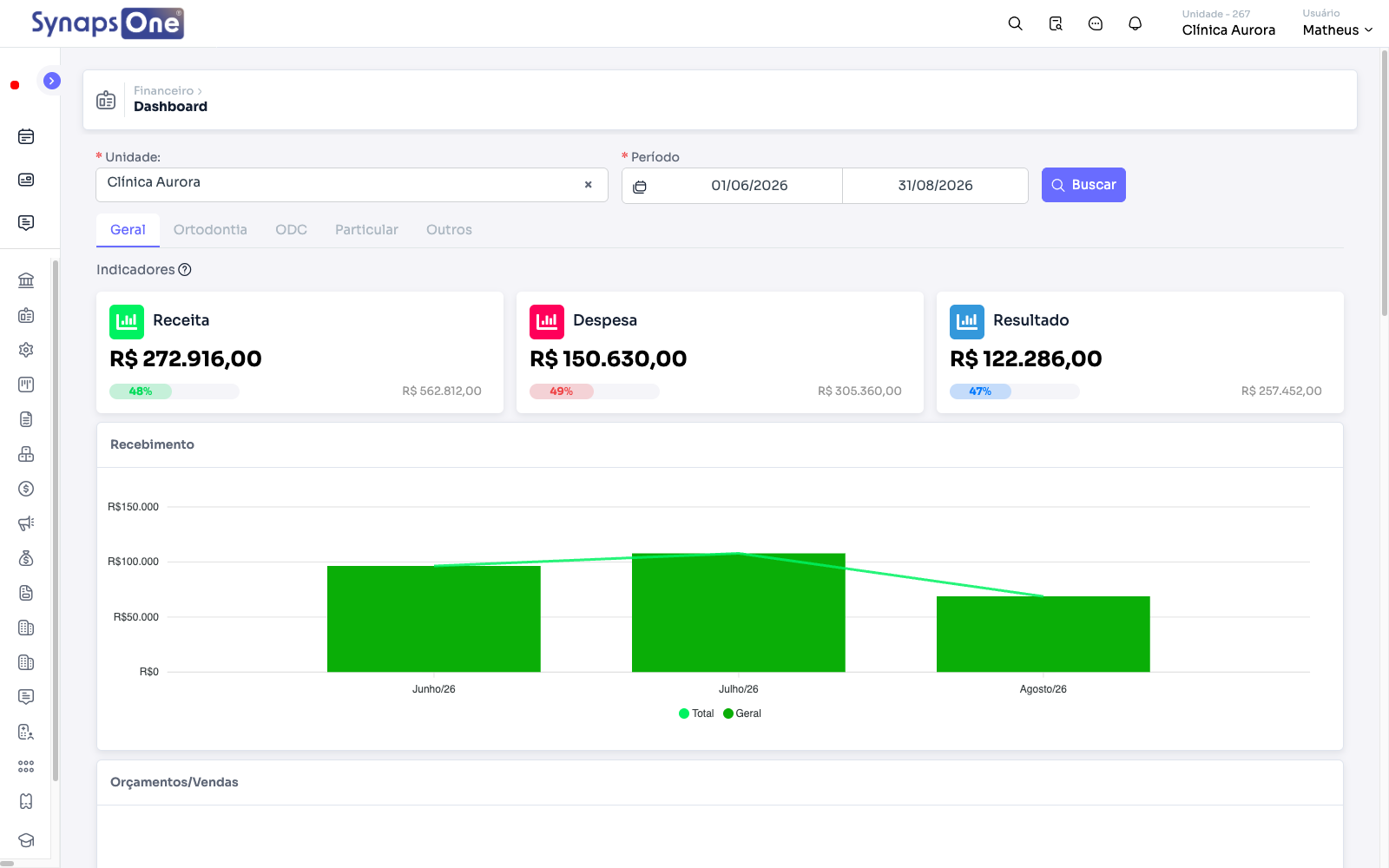1389x868 pixels.
Task: Toggle the Geral series in the chart legend
Action: point(742,713)
